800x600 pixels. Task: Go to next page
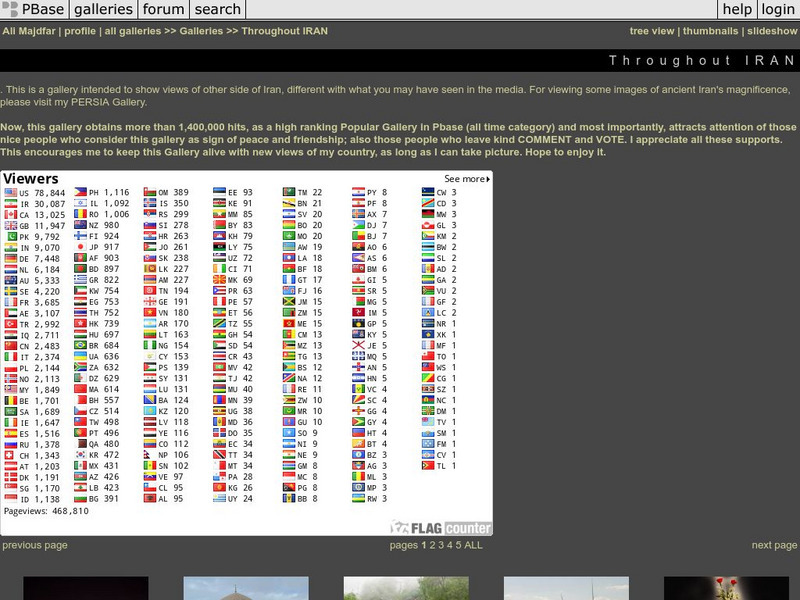click(774, 545)
